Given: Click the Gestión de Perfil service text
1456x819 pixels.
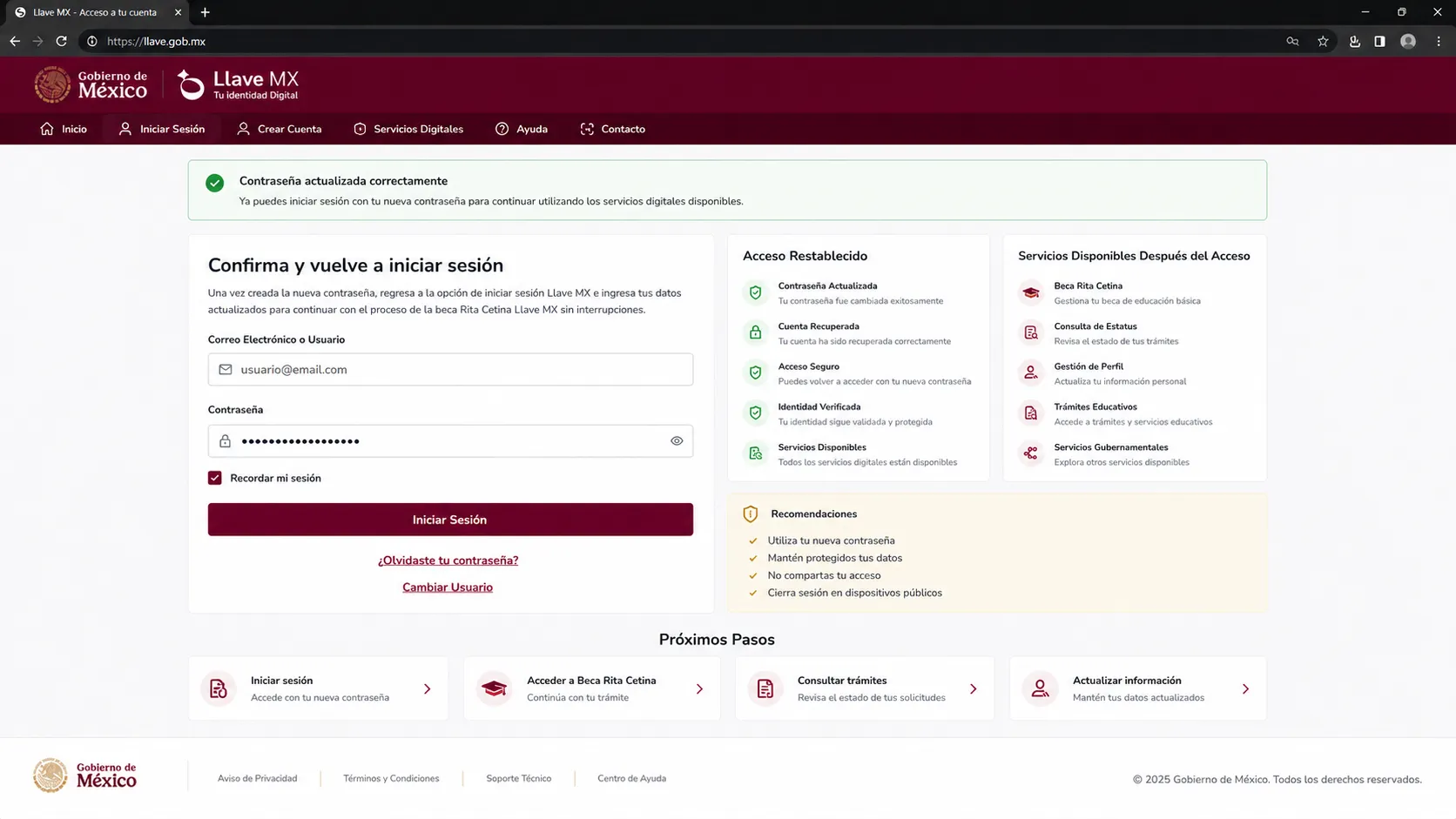Looking at the screenshot, I should [1089, 366].
